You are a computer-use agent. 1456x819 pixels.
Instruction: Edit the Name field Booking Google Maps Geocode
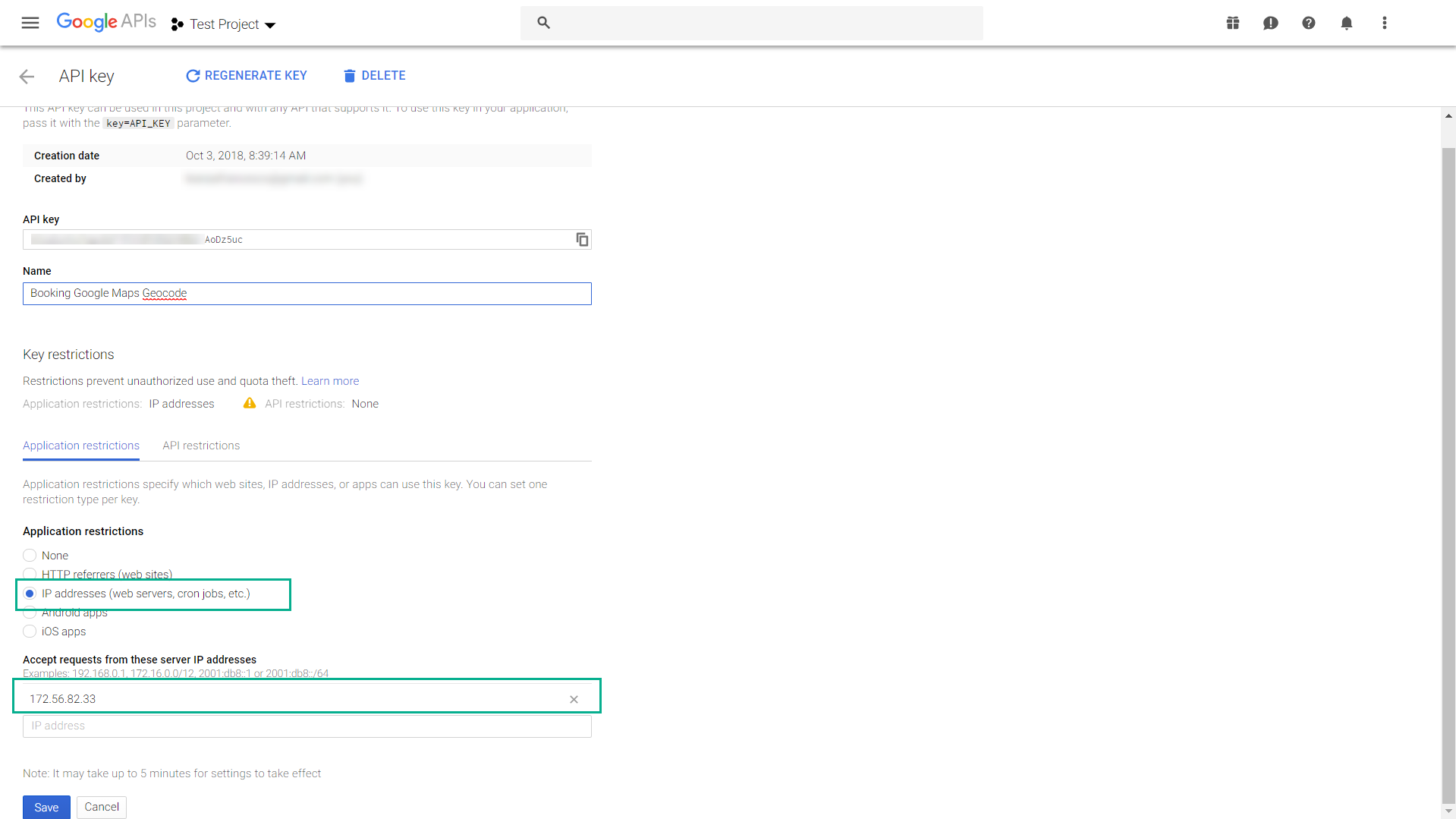[x=307, y=294]
